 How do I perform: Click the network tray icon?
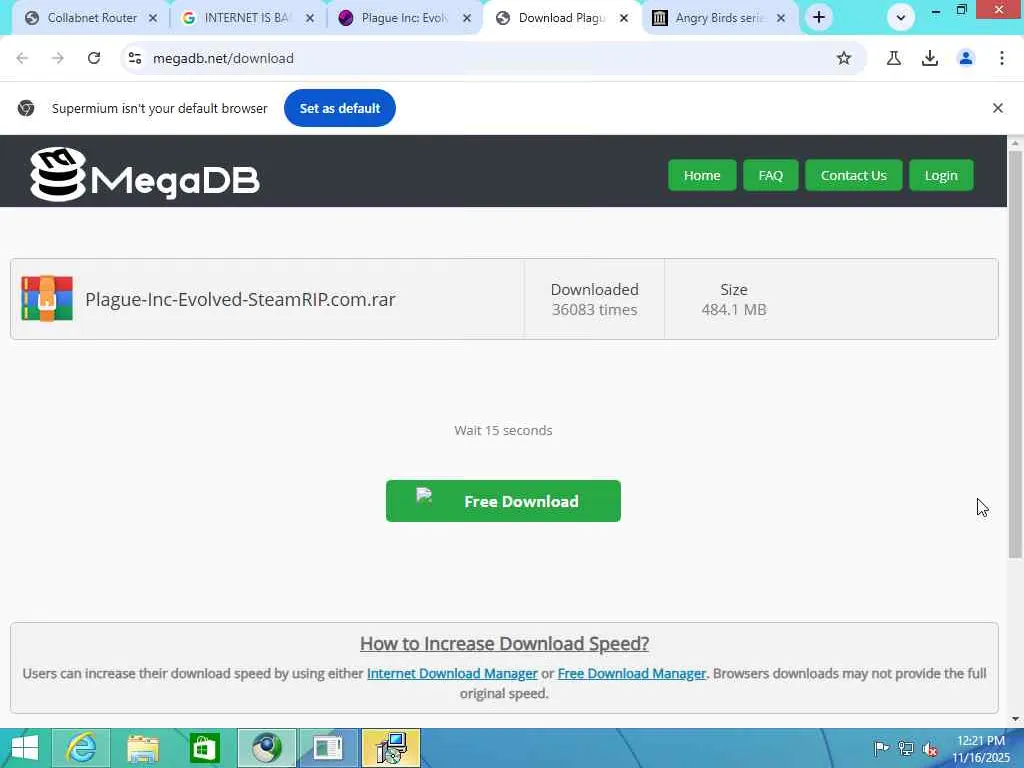coord(906,748)
